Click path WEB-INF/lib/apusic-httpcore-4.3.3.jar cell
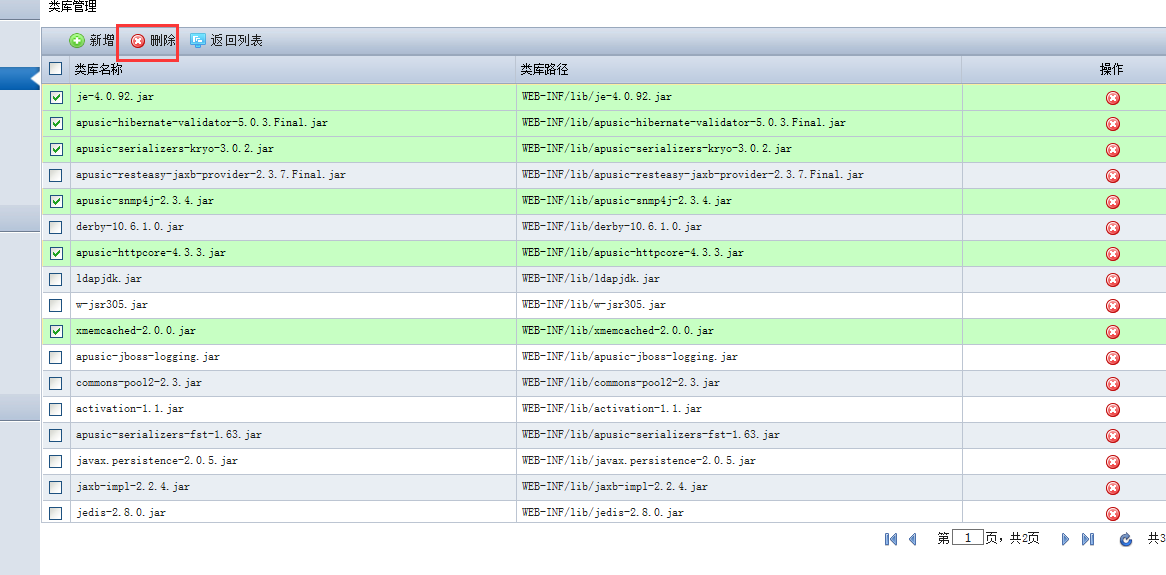 (x=739, y=253)
